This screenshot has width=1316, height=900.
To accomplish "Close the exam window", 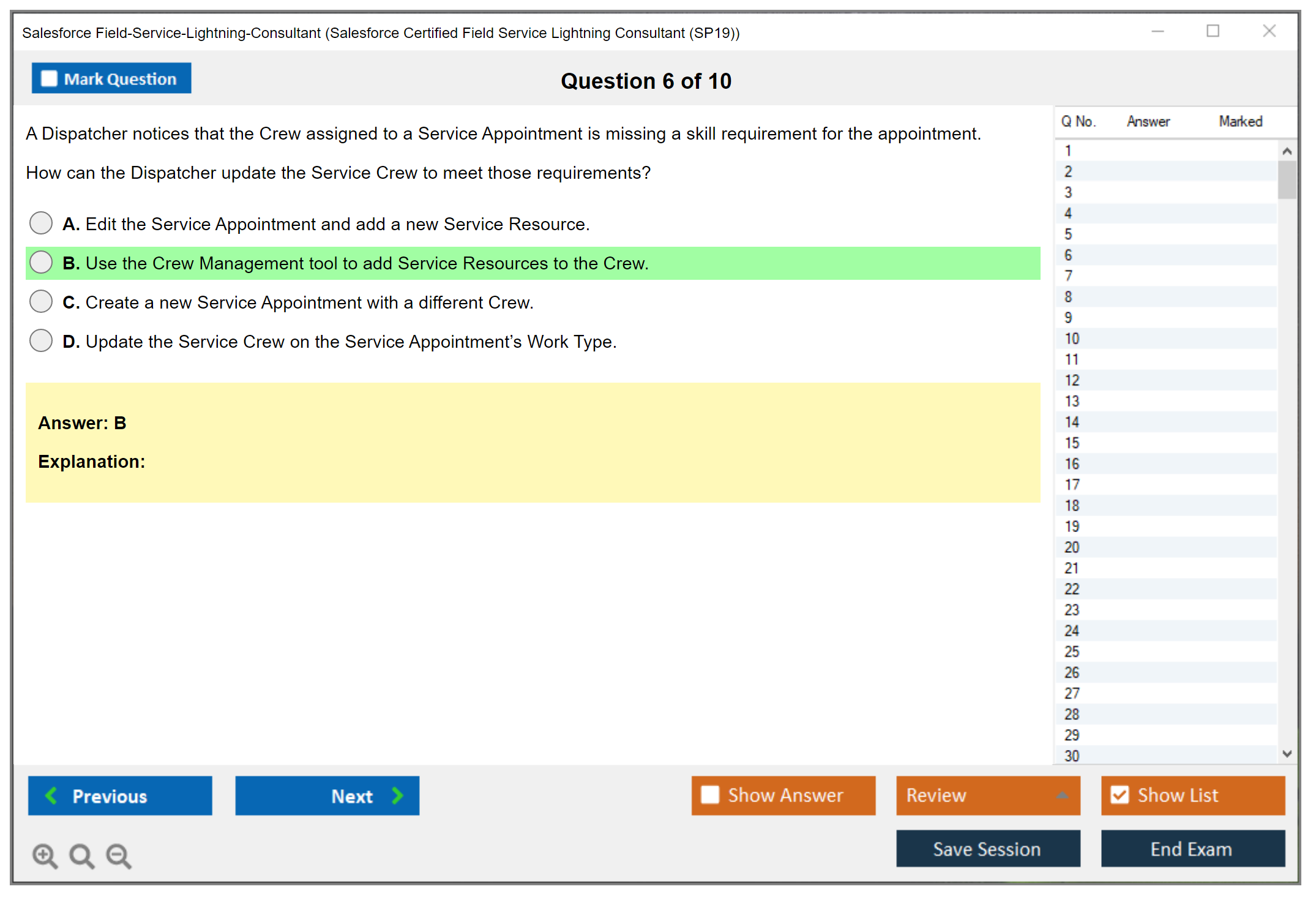I will [x=1269, y=31].
